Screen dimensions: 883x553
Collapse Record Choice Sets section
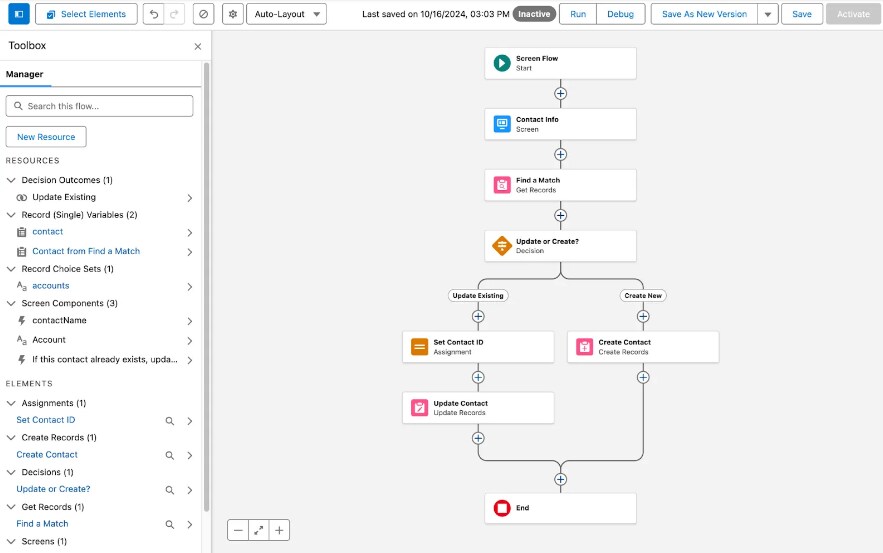point(11,269)
